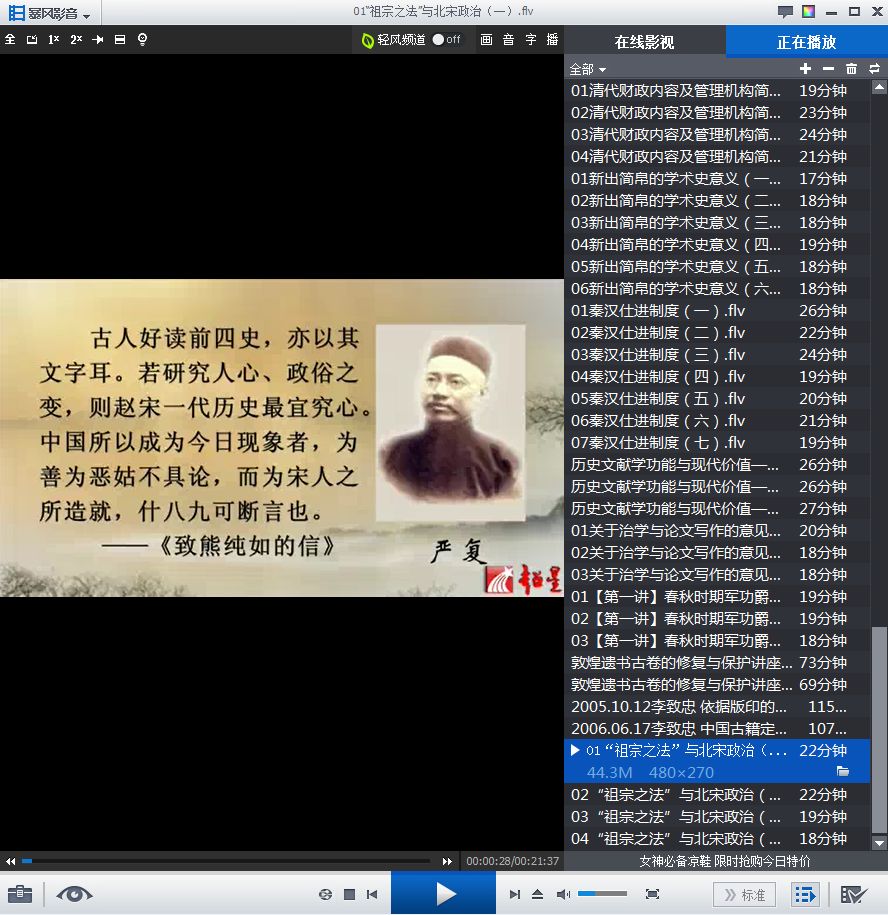Select the 正在播放 tab
Screen dimensions: 888x915
point(806,42)
